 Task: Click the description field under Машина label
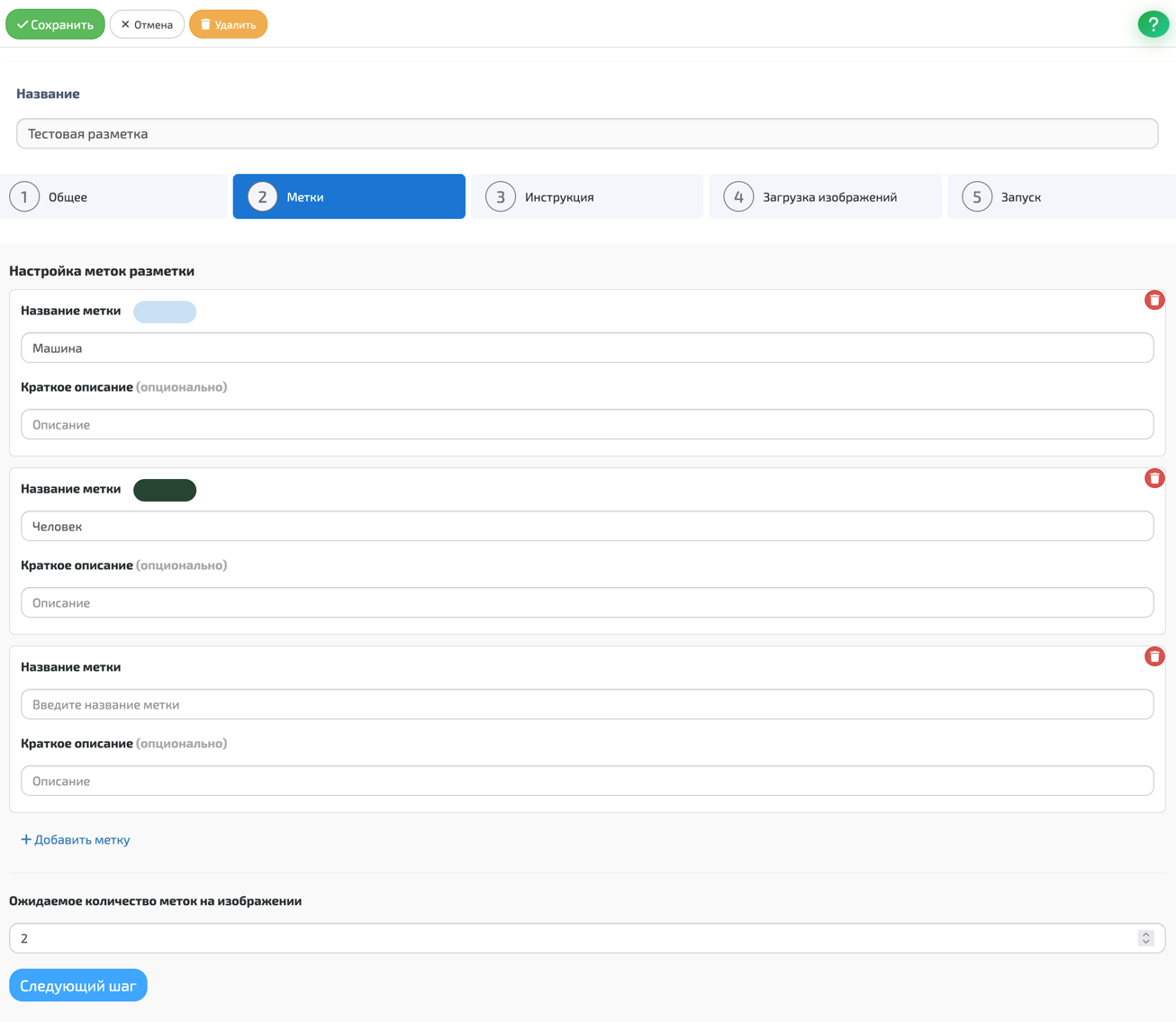coord(587,424)
